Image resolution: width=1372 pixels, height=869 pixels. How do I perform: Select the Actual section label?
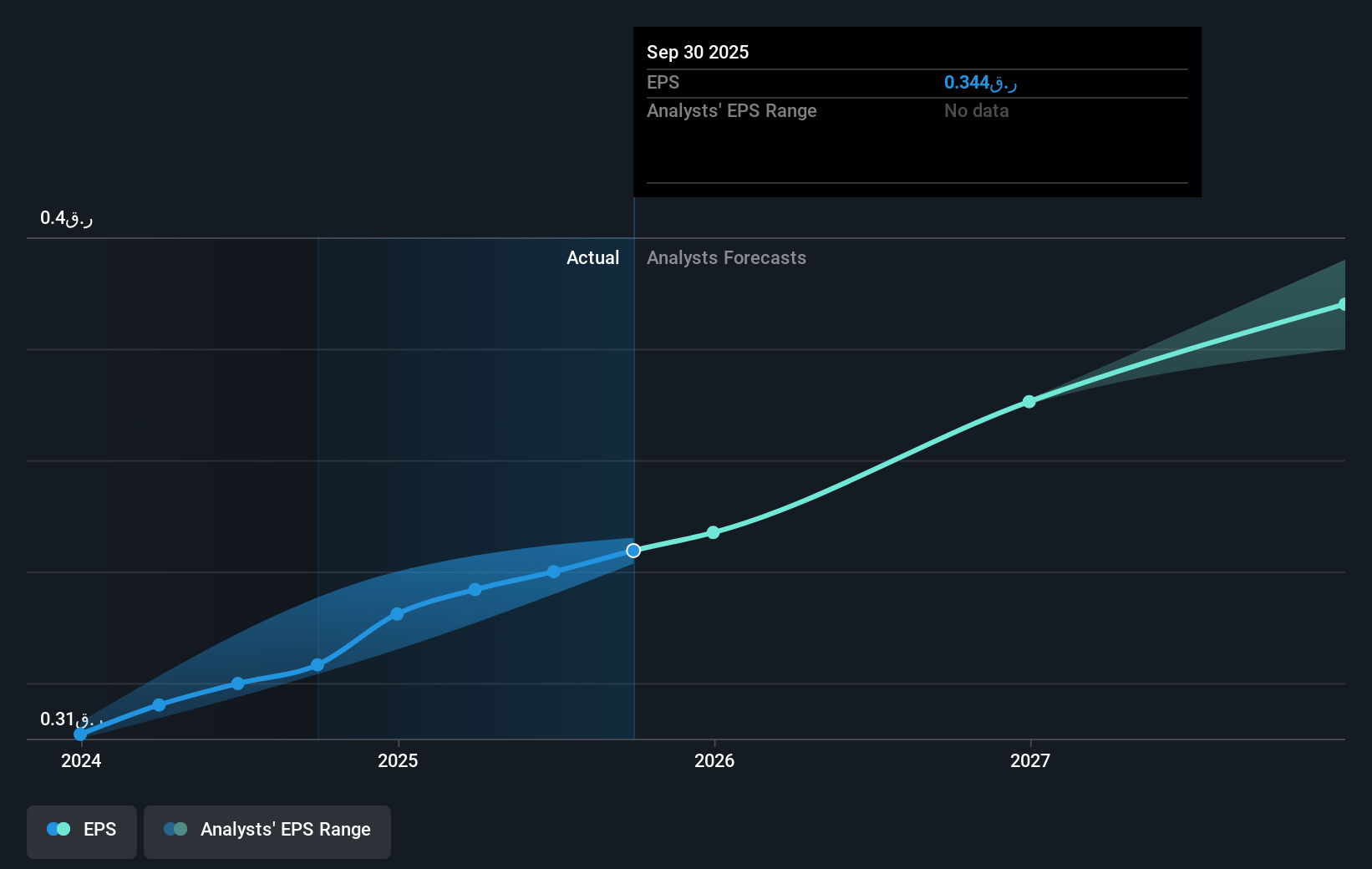[x=592, y=257]
